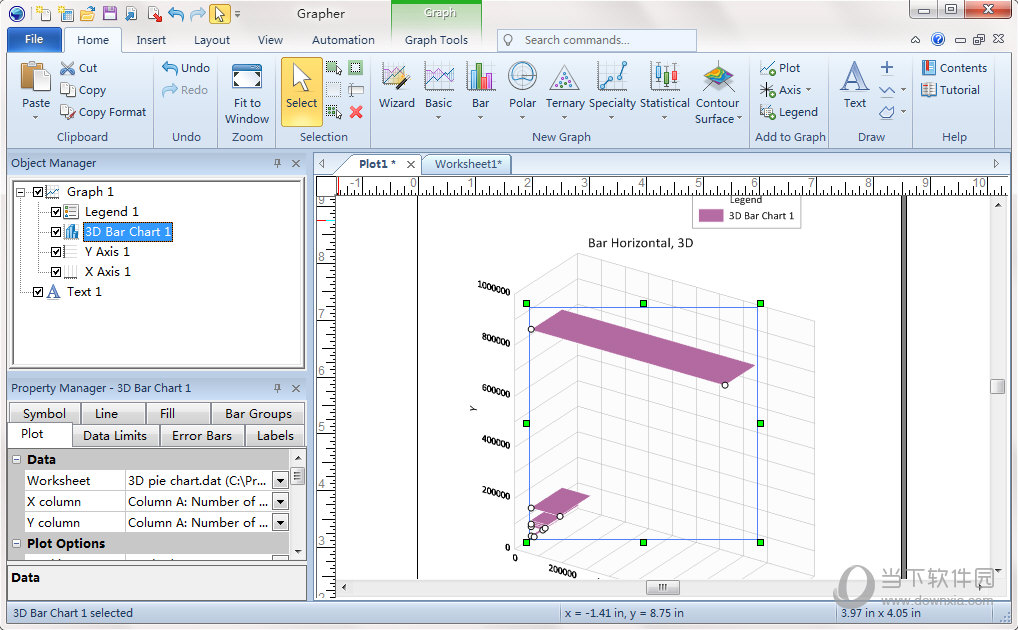Screen dimensions: 1018x630
Task: Open the Specialty graph types
Action: click(612, 90)
